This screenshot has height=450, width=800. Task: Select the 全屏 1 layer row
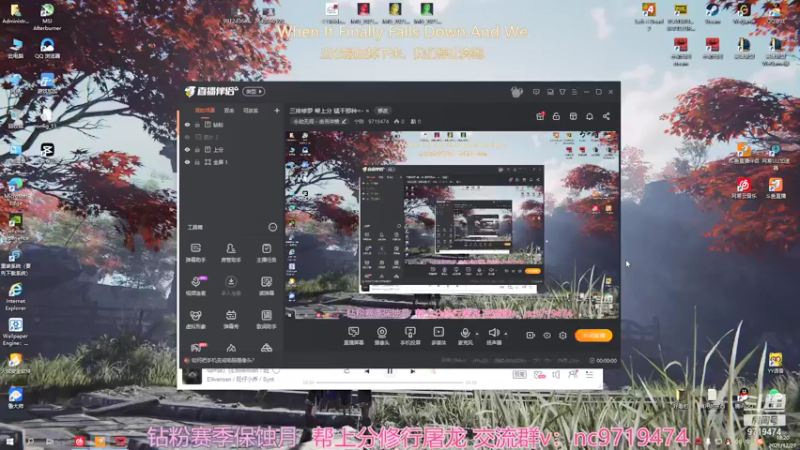231,162
